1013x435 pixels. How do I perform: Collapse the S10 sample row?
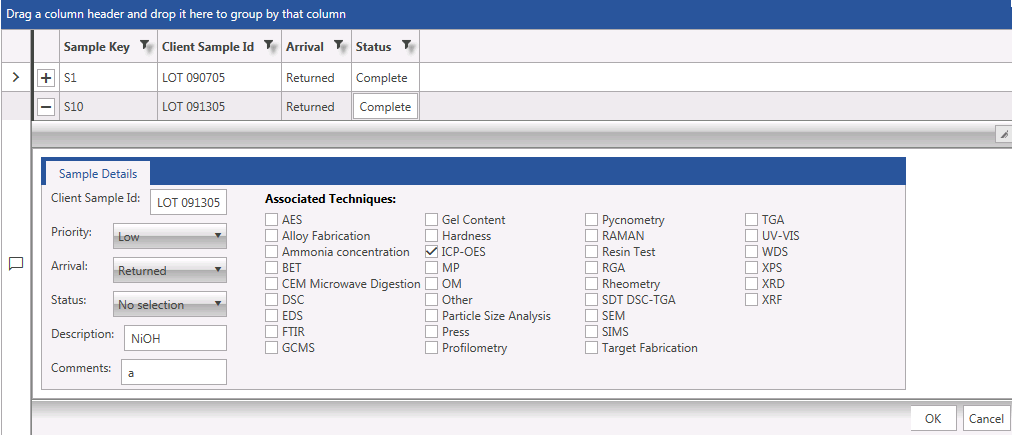tap(46, 106)
